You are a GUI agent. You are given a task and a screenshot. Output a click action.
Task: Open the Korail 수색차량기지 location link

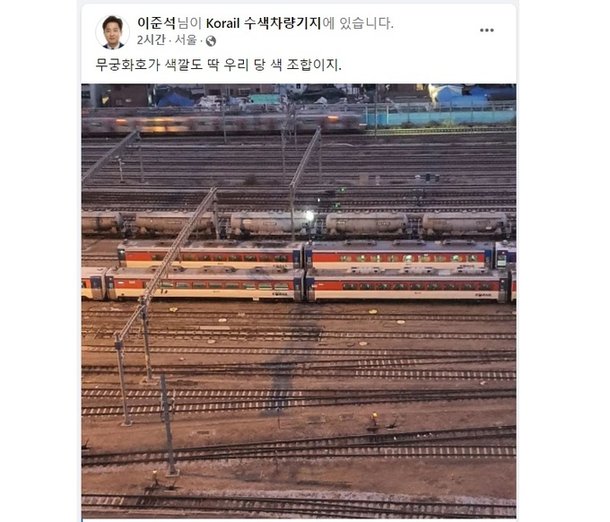pos(263,23)
